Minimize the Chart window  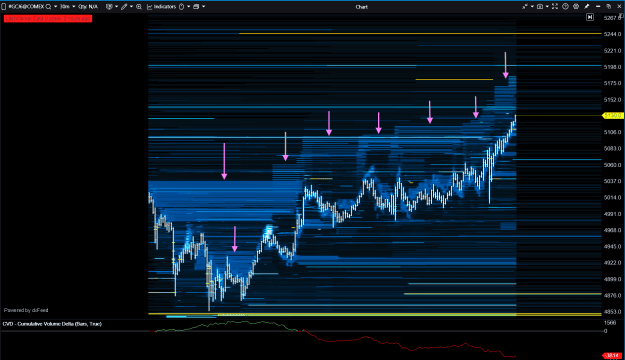tap(598, 6)
